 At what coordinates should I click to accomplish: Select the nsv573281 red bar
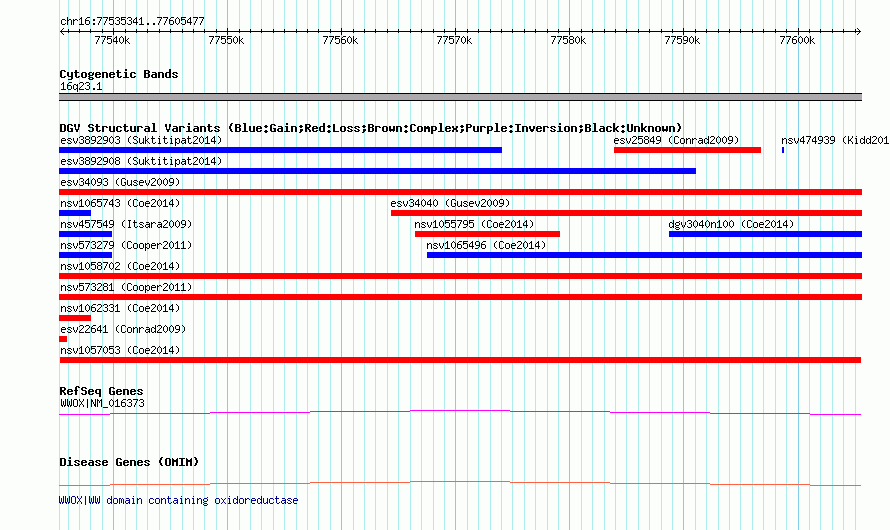coord(460,297)
